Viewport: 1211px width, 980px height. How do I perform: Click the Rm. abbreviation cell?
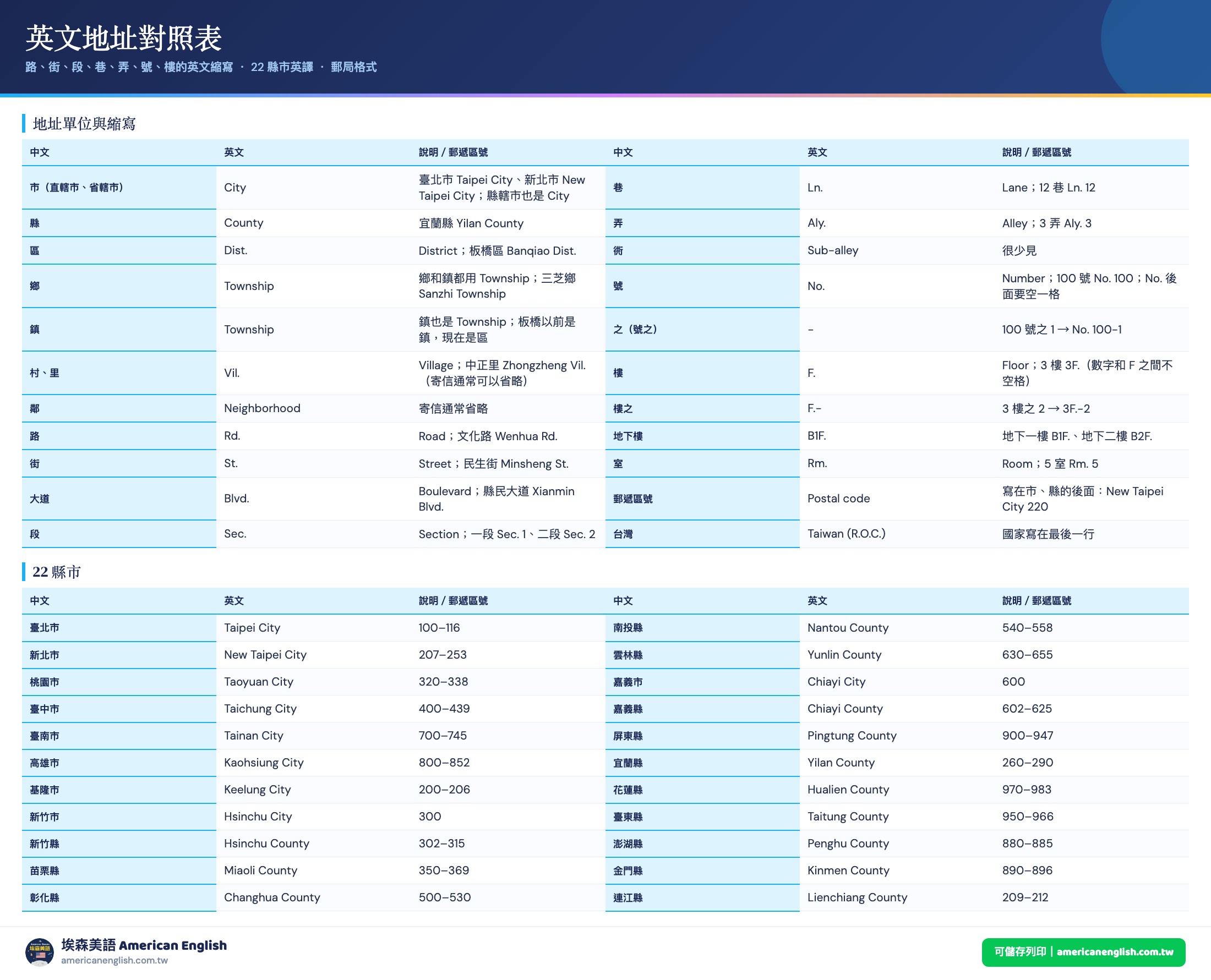pos(897,463)
